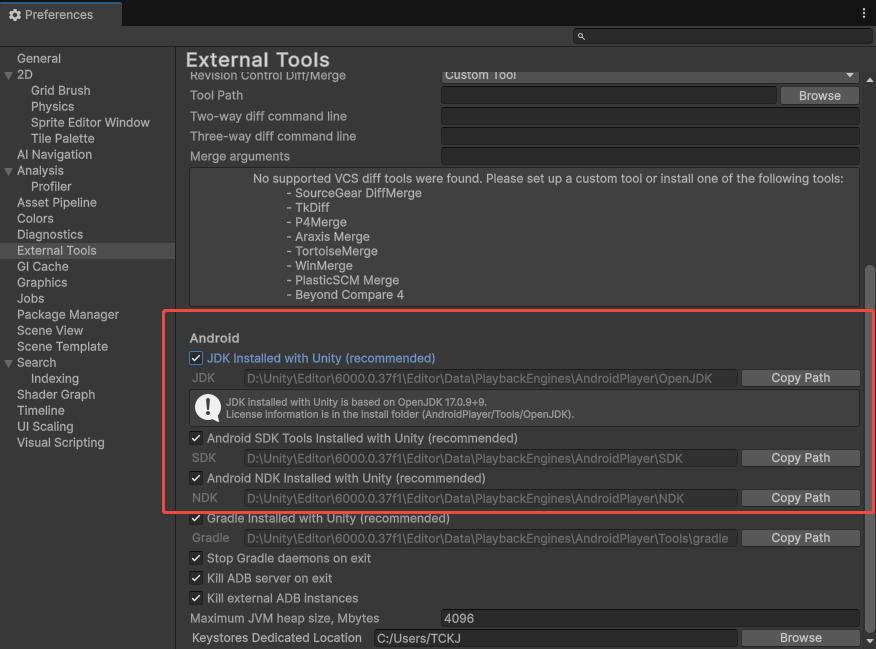Screen dimensions: 876x649
Task: Click the gear icon on the Preferences tab
Action: (x=14, y=14)
